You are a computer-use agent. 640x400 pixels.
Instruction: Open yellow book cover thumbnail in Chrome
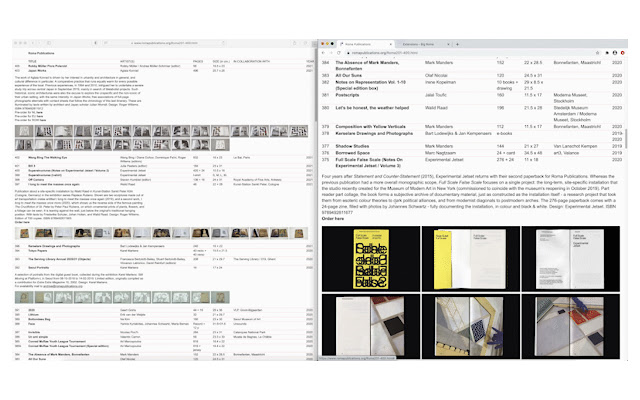371,259
